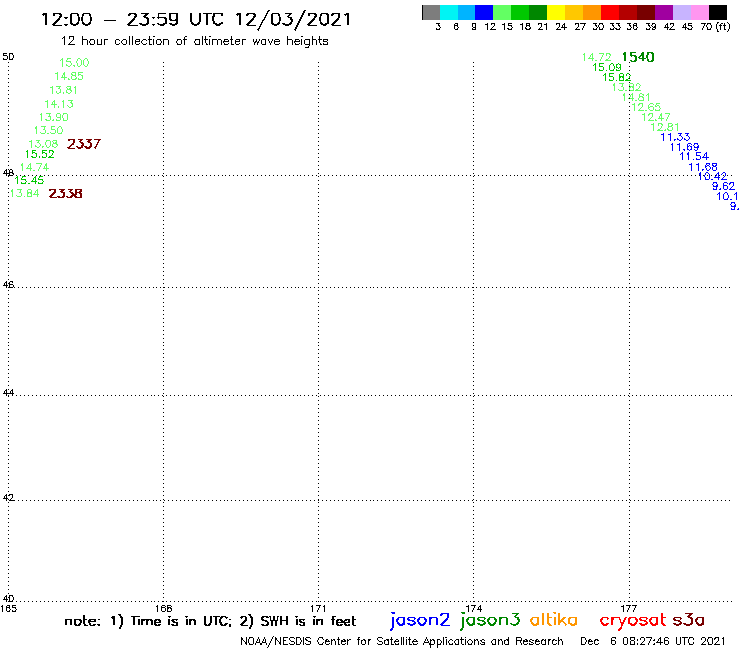Viewport: 740px width, 650px height.
Task: Click the blue wave height reading 11.33
Action: (675, 137)
